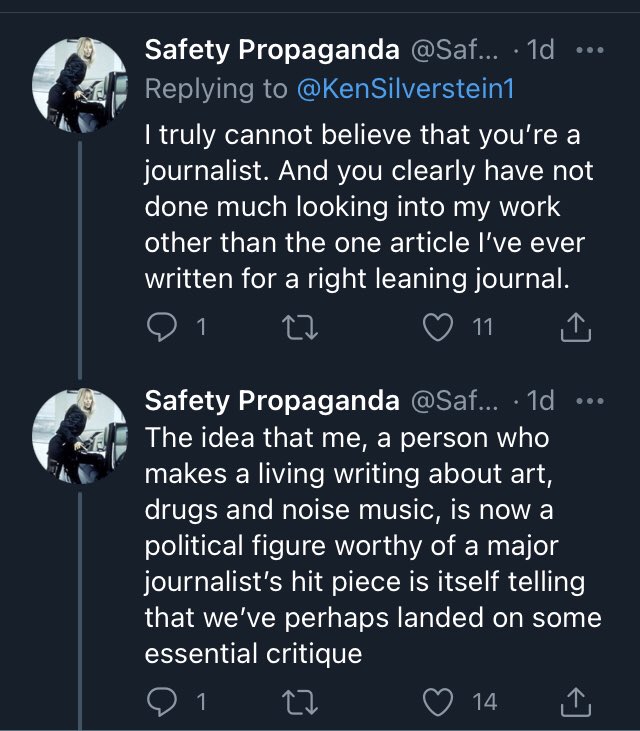Share the first tweet via share icon
This screenshot has width=640, height=731.
click(x=576, y=329)
